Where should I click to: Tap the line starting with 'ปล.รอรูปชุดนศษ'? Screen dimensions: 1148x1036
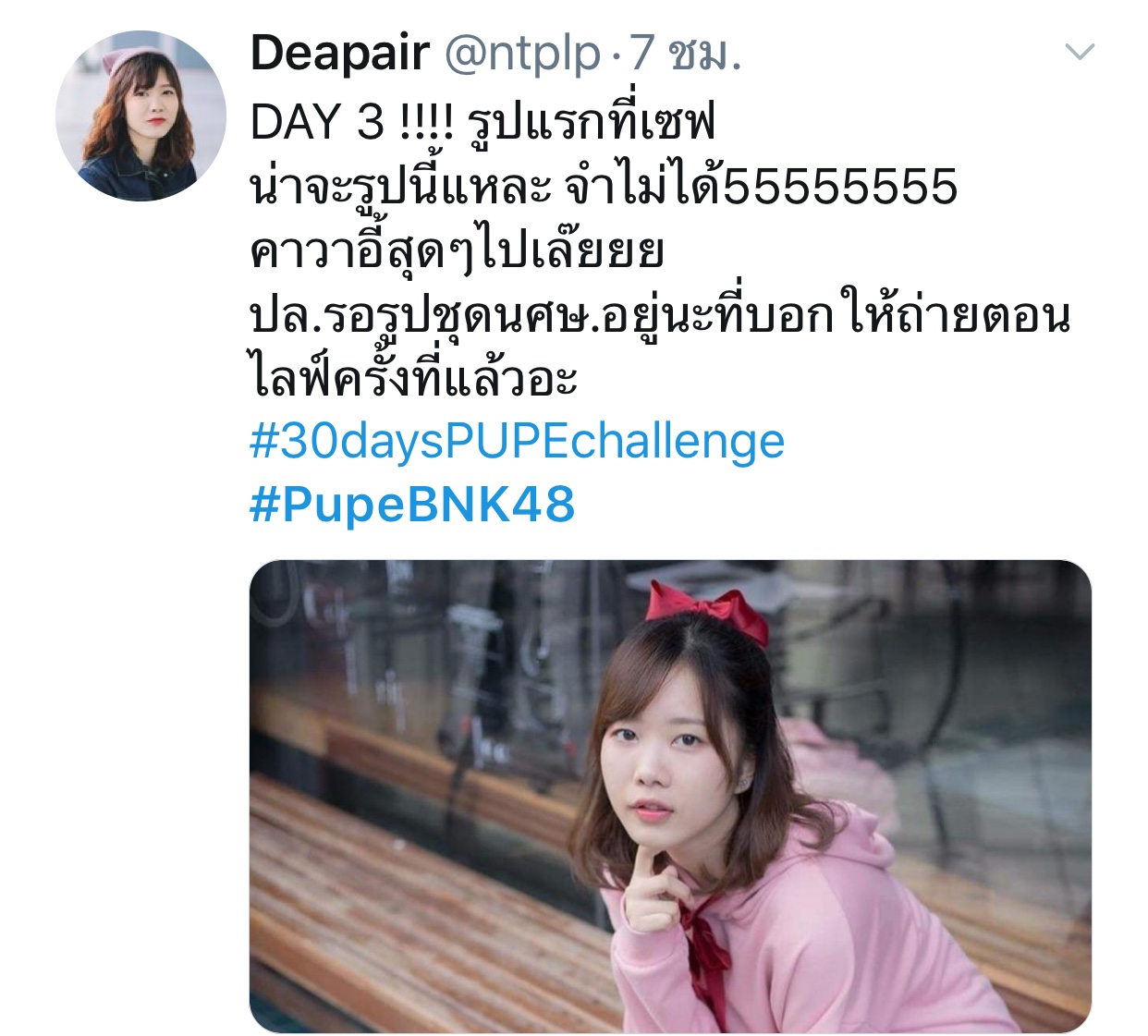point(660,314)
